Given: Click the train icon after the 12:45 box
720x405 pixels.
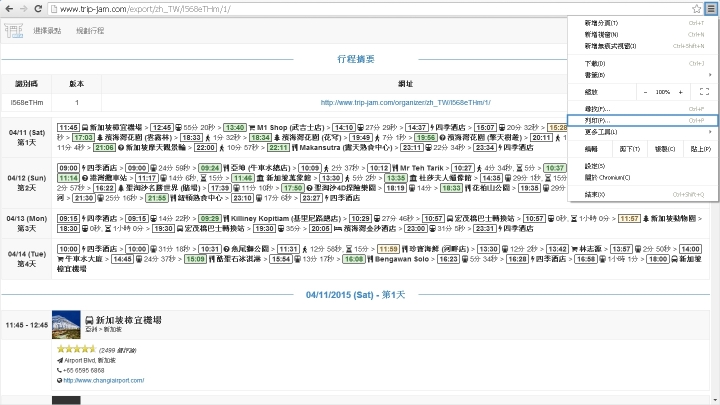Looking at the screenshot, I should [x=179, y=128].
